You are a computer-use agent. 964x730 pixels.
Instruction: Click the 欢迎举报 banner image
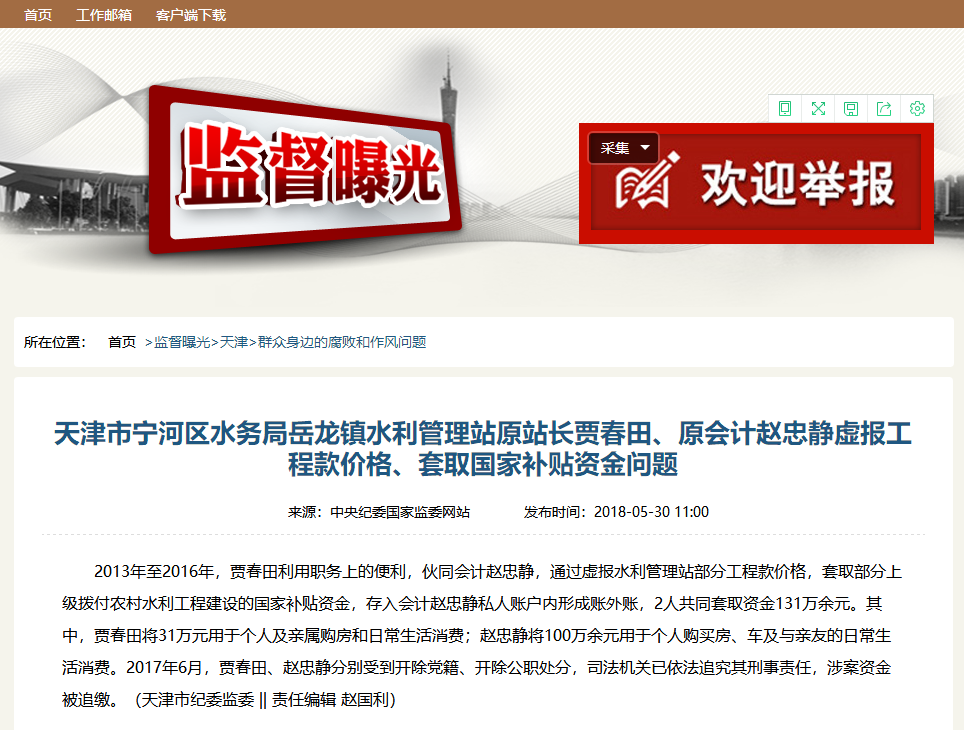pyautogui.click(x=756, y=183)
